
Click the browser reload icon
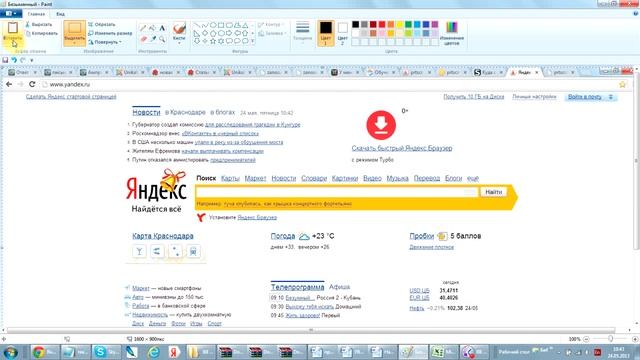(32, 84)
